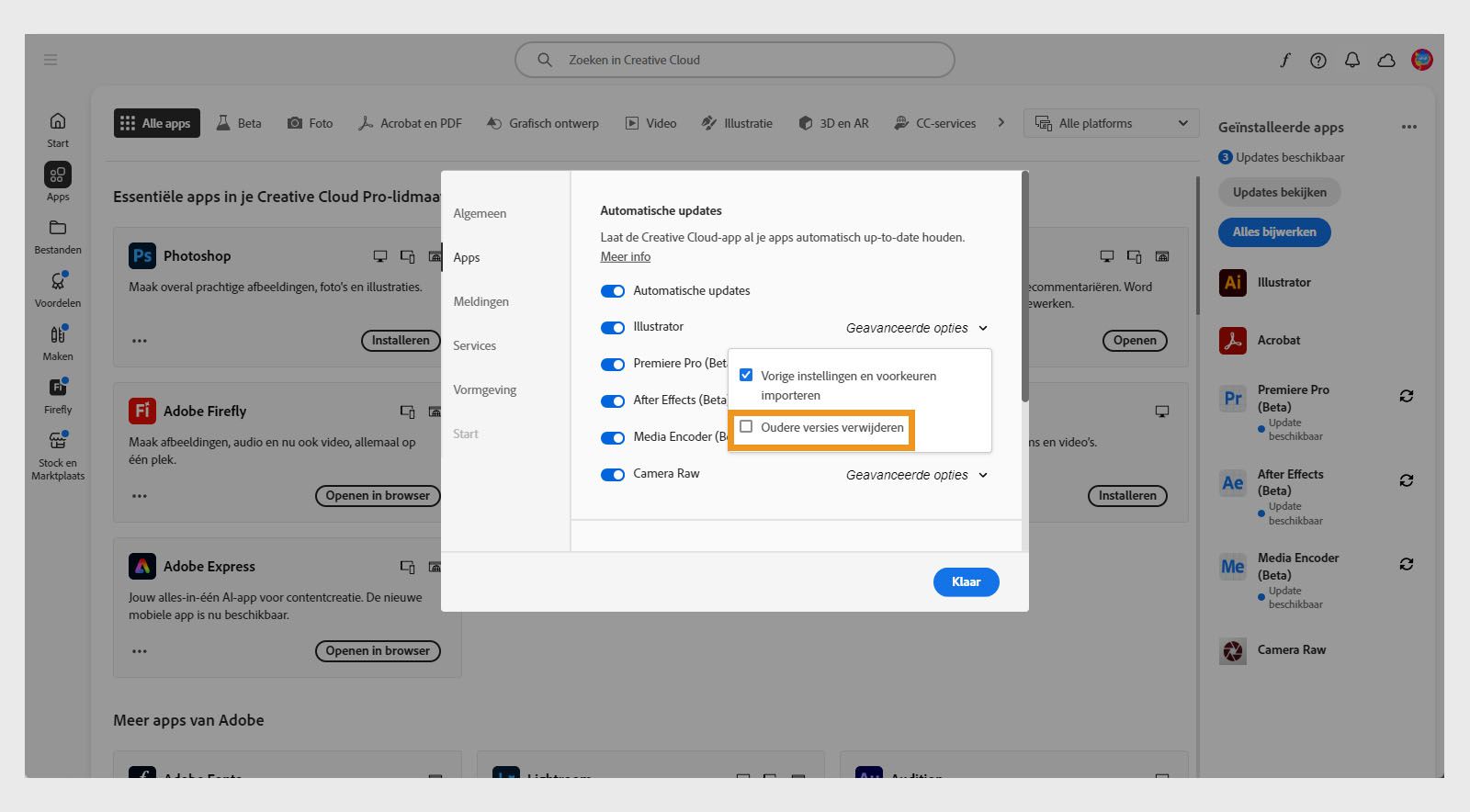Toggle Camera Raw auto-update switch
1470x812 pixels.
click(613, 475)
